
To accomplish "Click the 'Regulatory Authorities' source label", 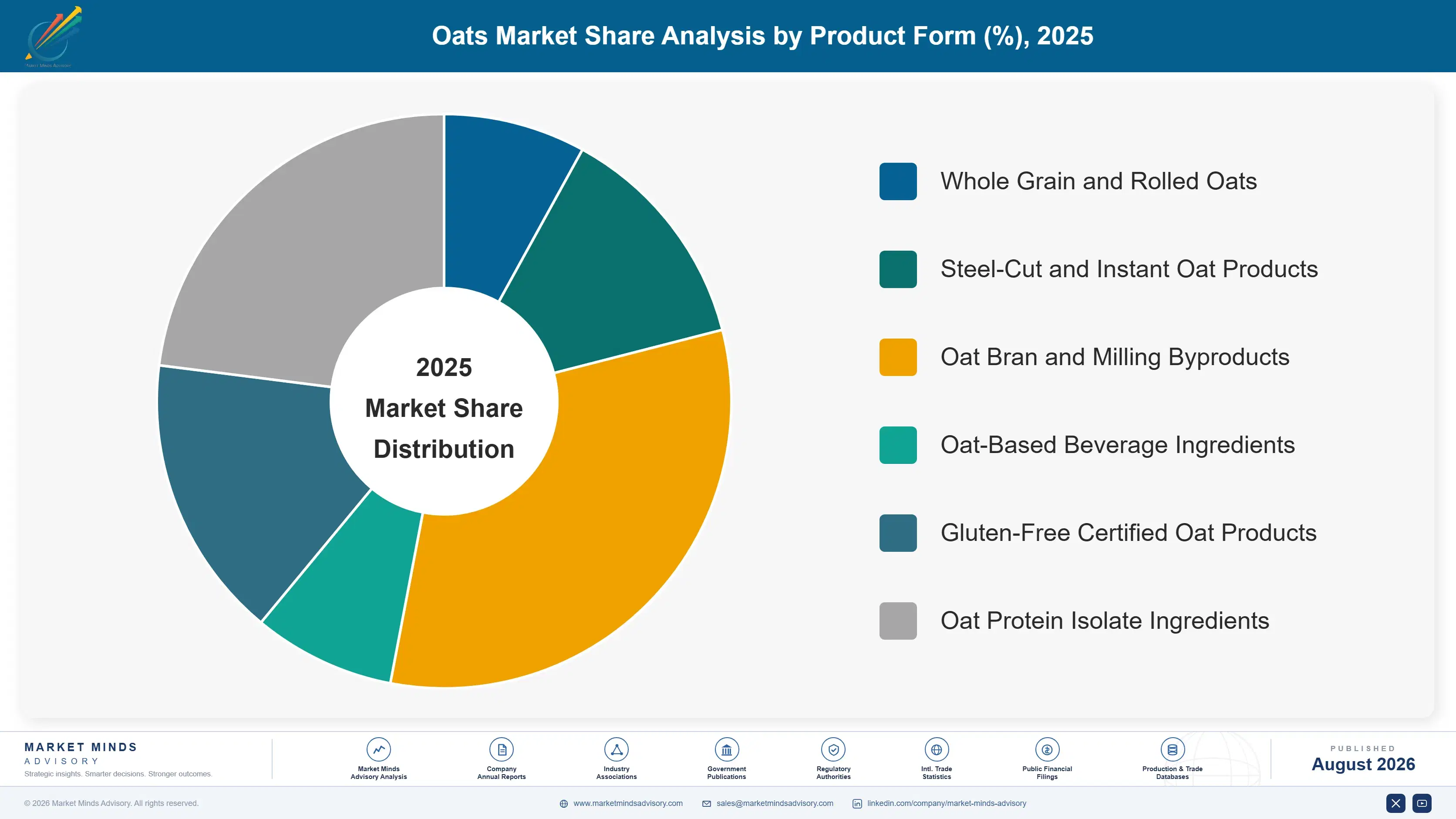I will click(833, 773).
